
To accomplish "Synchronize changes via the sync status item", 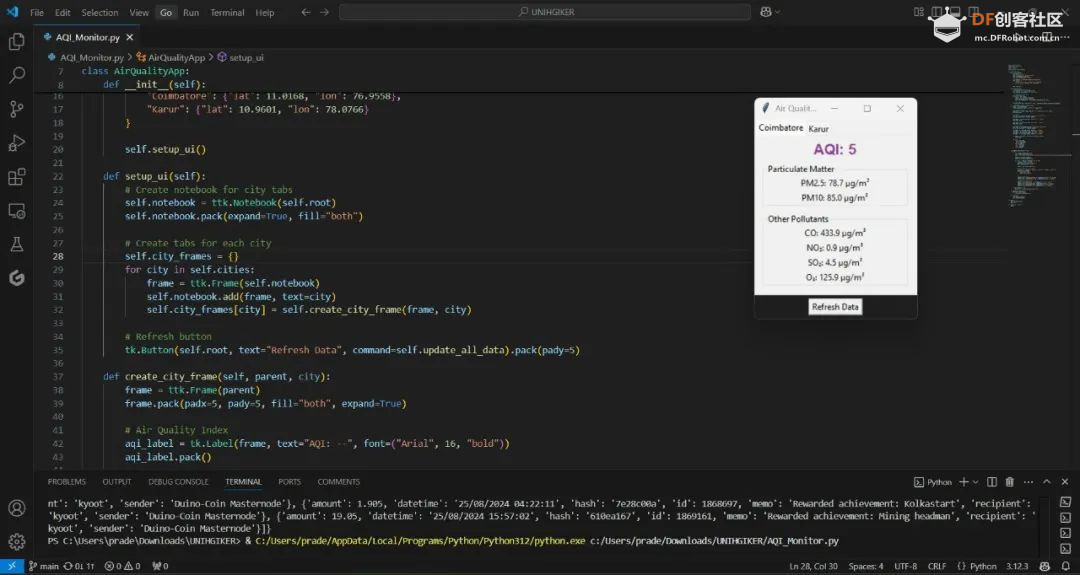I will pyautogui.click(x=79, y=566).
